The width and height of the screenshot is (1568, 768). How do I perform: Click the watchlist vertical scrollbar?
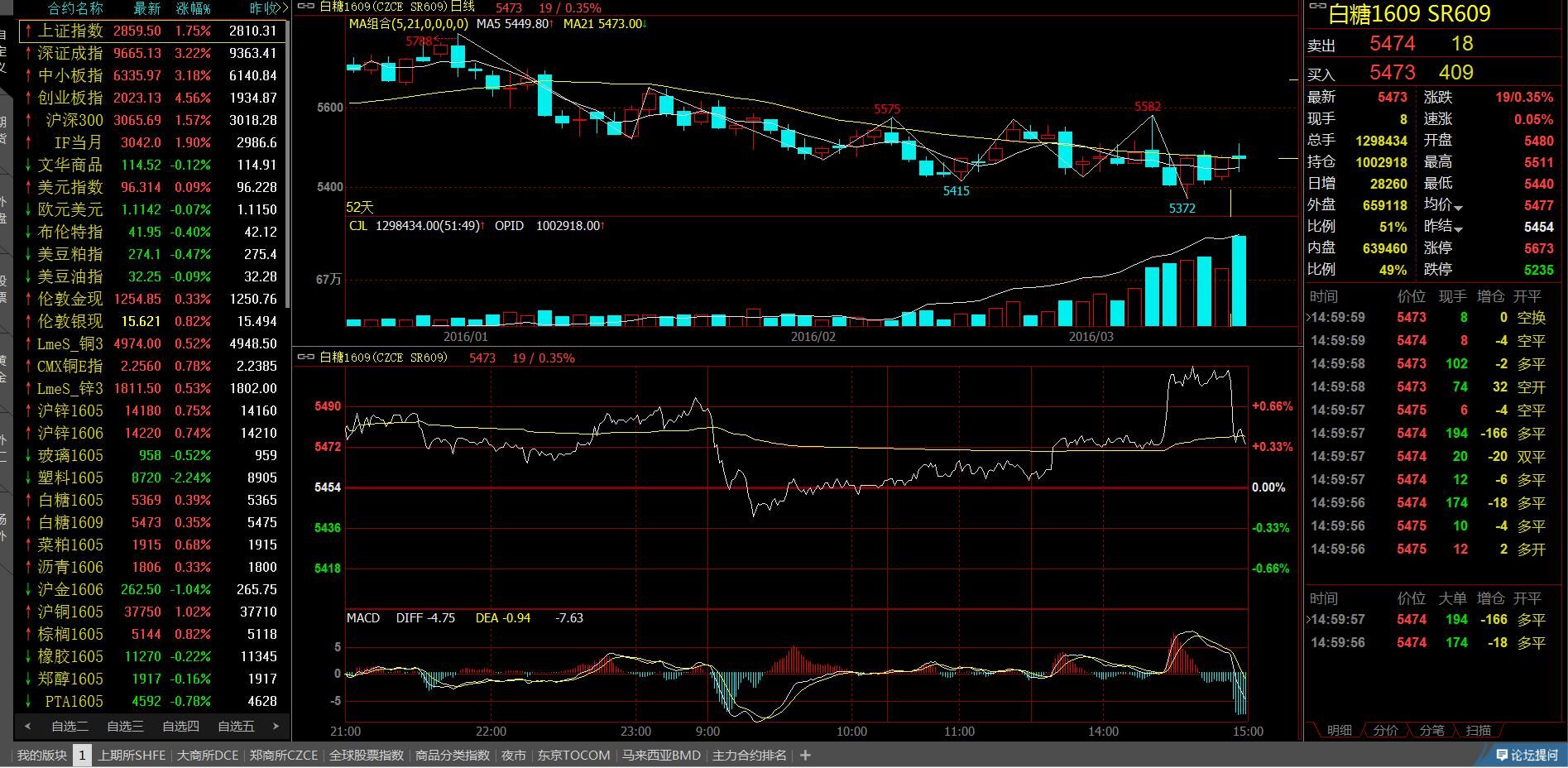287,166
